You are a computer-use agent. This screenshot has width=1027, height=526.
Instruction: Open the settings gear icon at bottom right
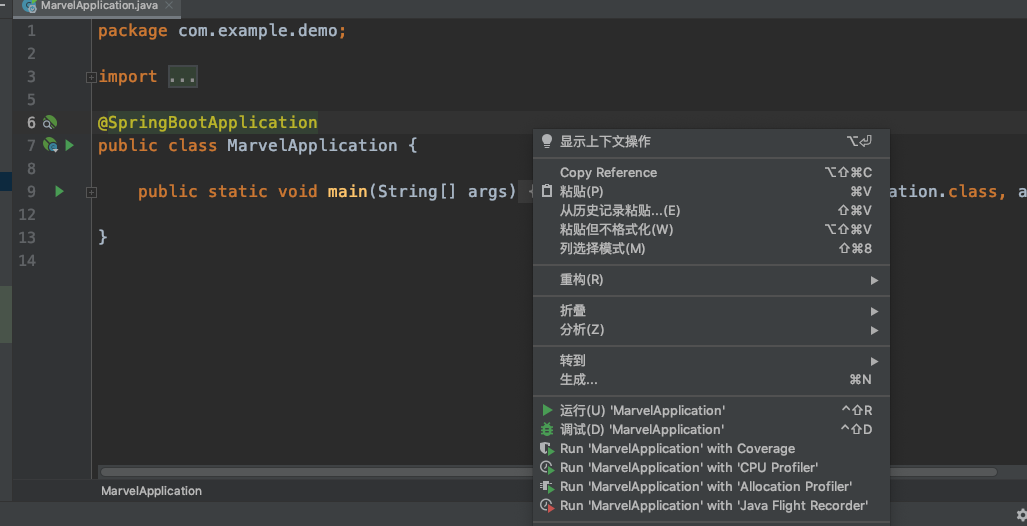coord(1020,516)
